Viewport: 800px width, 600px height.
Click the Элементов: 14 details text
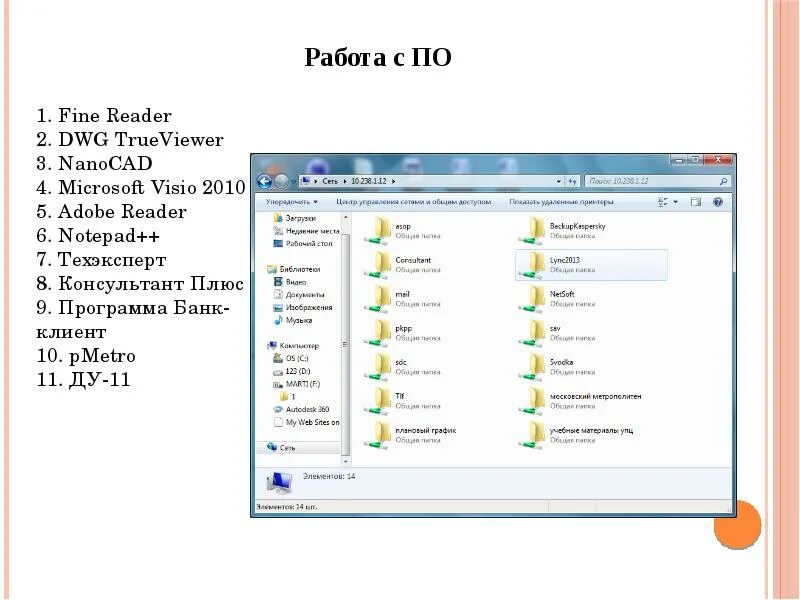[329, 477]
